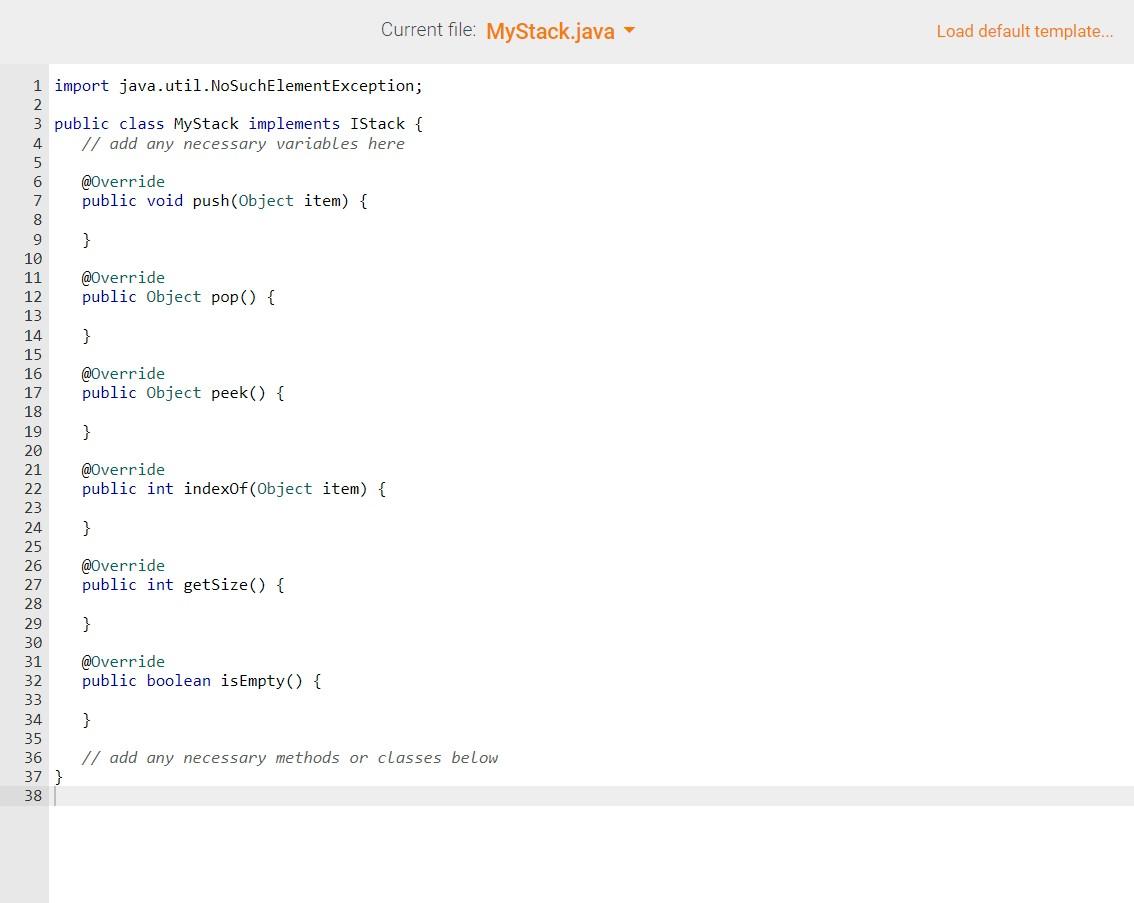Click the closing brace on line 37
The height and width of the screenshot is (903, 1134).
(x=59, y=776)
